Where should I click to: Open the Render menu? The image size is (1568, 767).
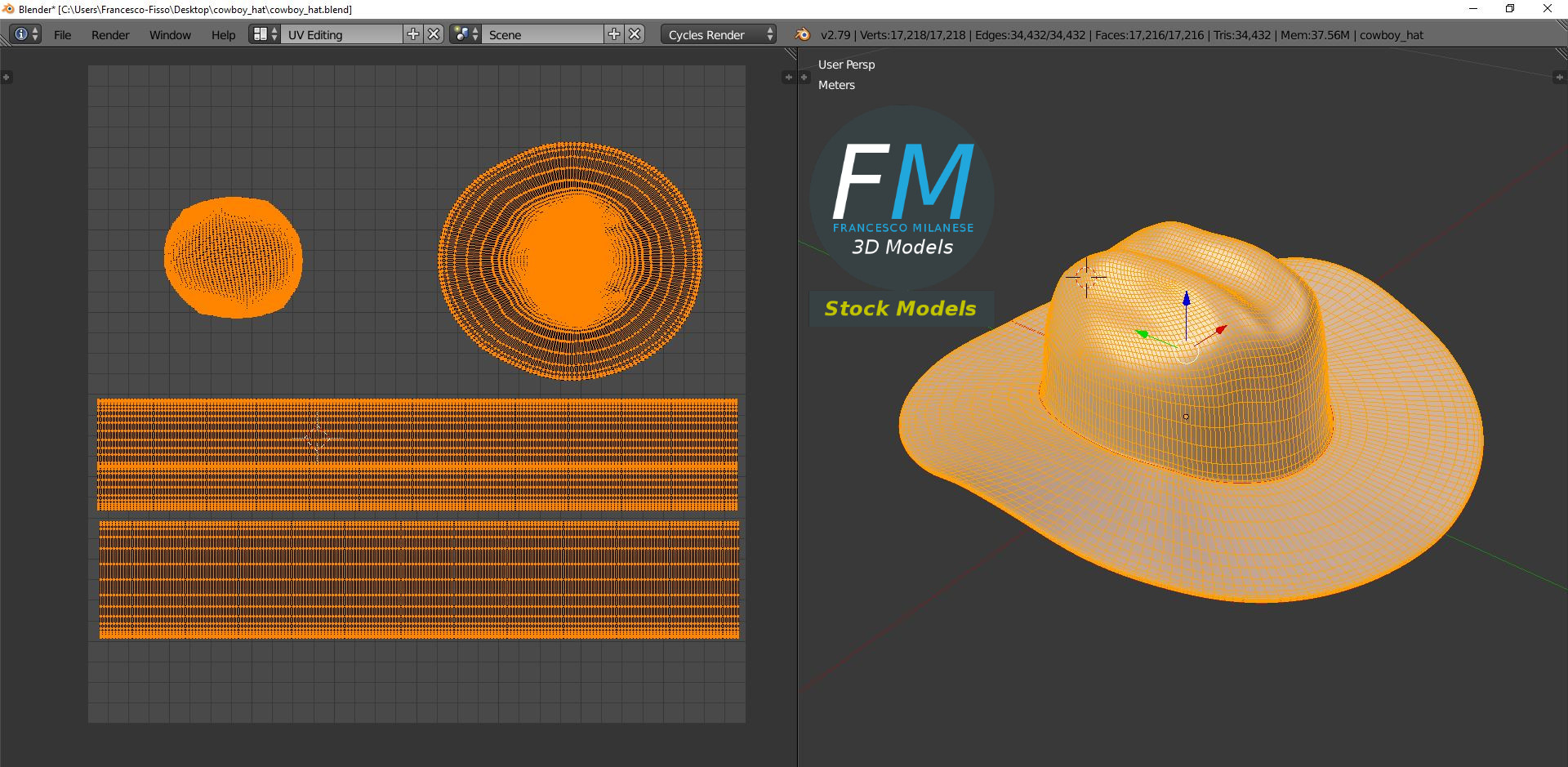(x=110, y=34)
